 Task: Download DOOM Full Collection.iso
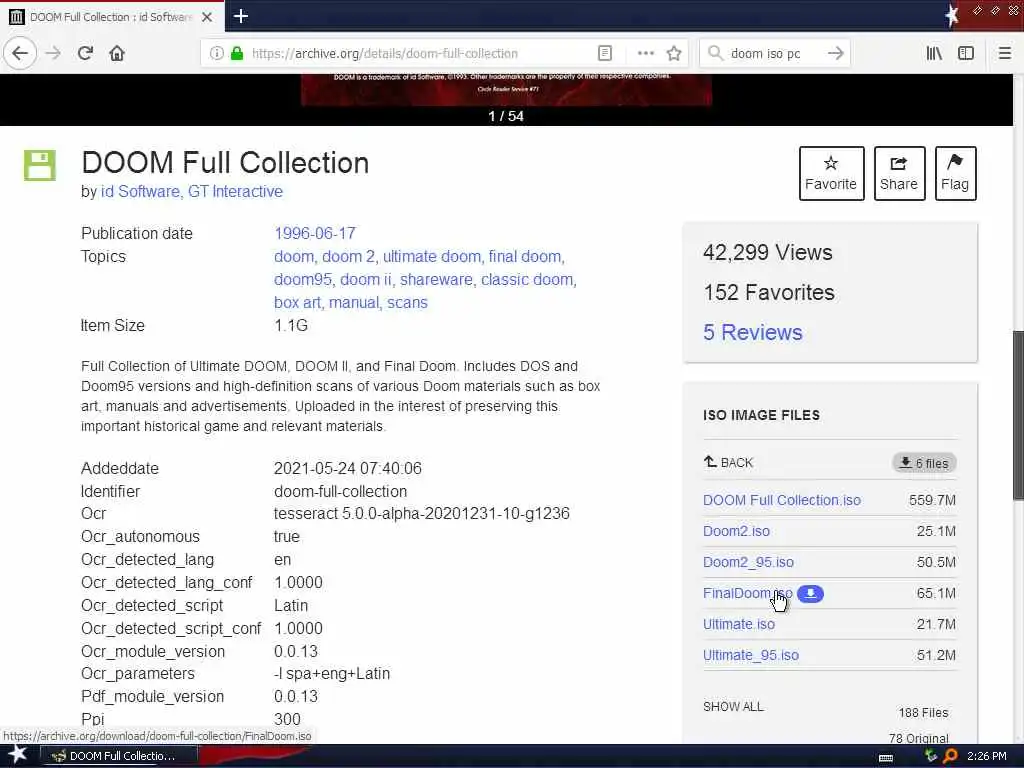click(782, 500)
